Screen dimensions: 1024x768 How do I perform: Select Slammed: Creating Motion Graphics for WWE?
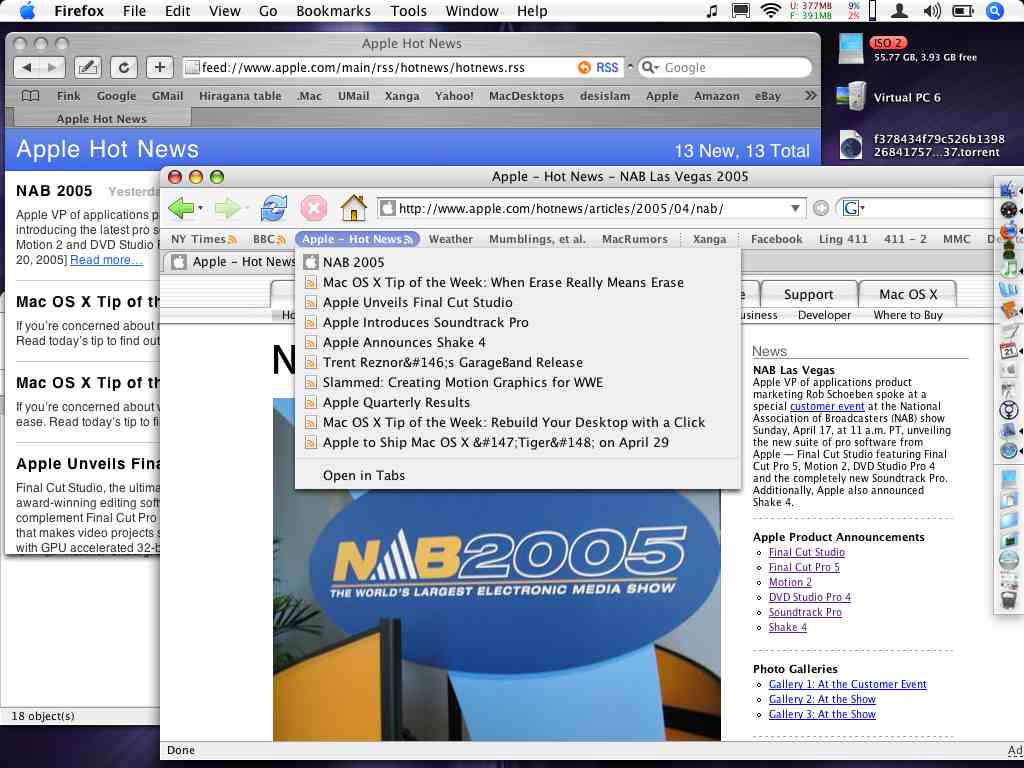518,382
